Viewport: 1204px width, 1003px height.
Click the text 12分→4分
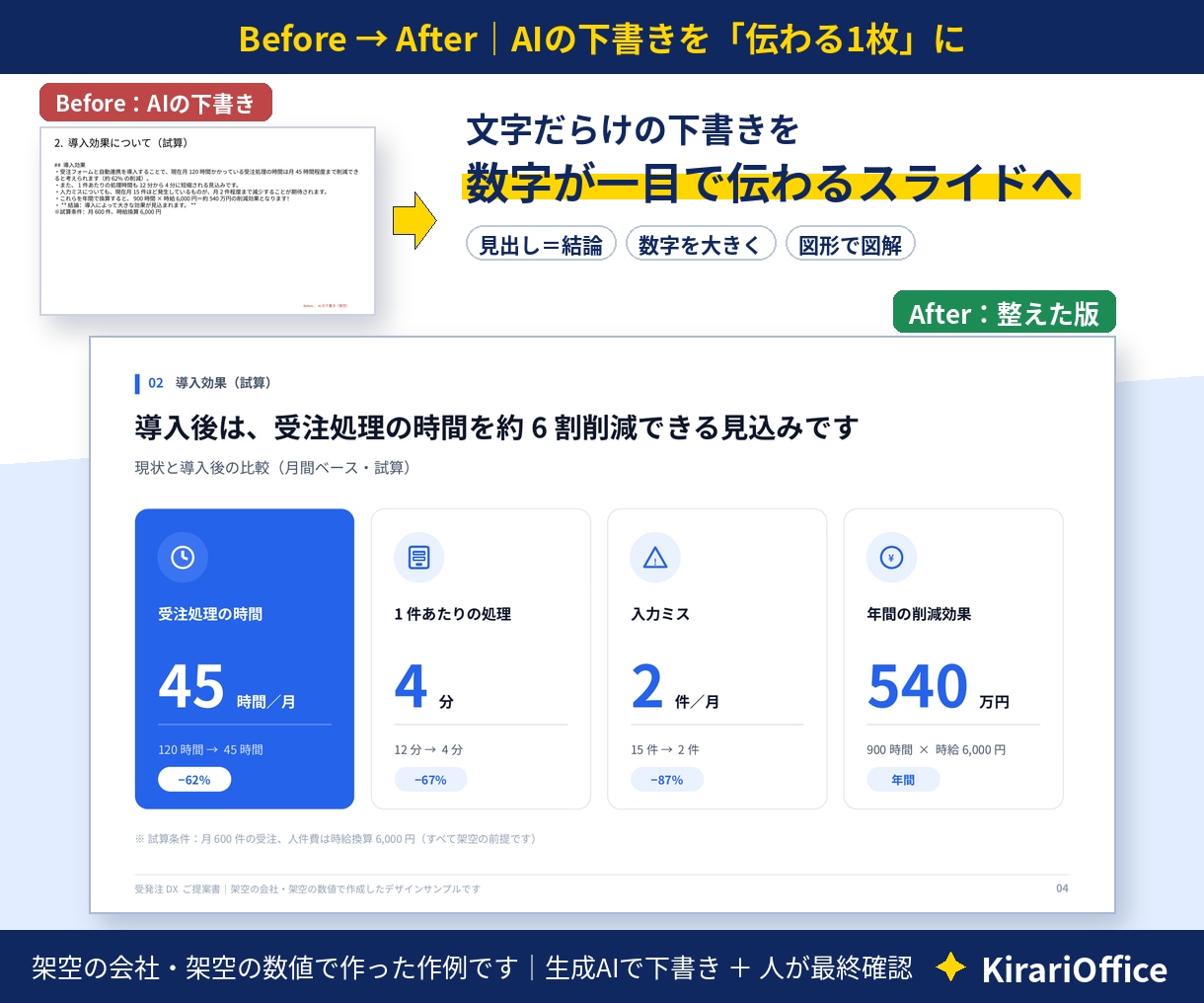coord(428,750)
